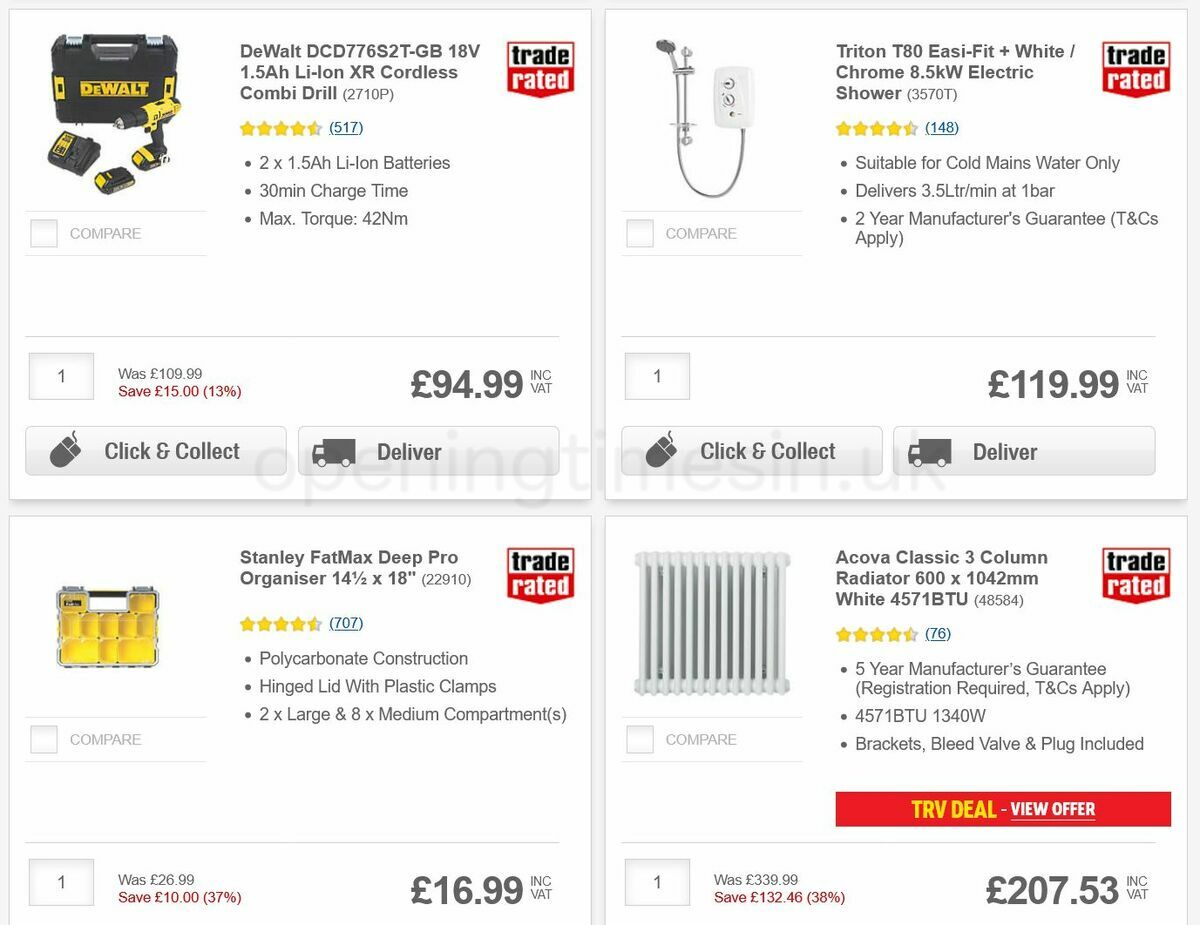
Task: Enable COMPARE for the Acova radiator
Action: tap(640, 739)
